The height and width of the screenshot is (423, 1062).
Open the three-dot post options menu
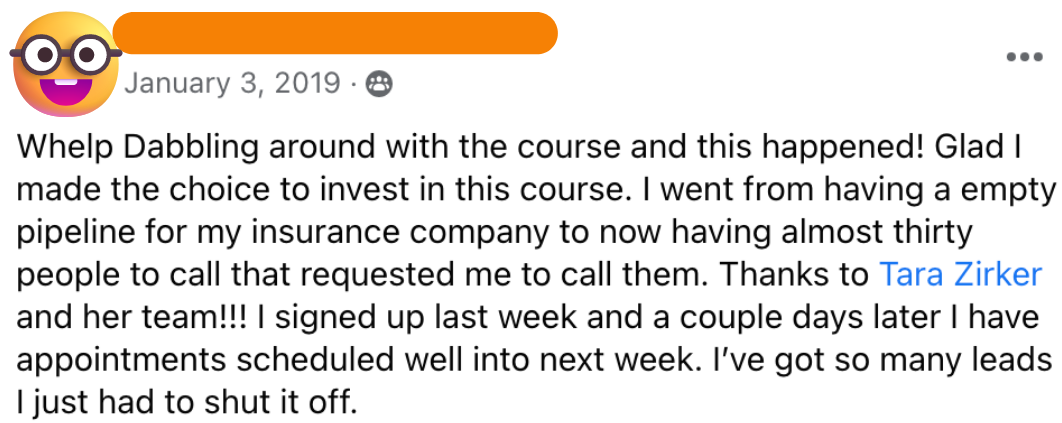coord(1023,56)
